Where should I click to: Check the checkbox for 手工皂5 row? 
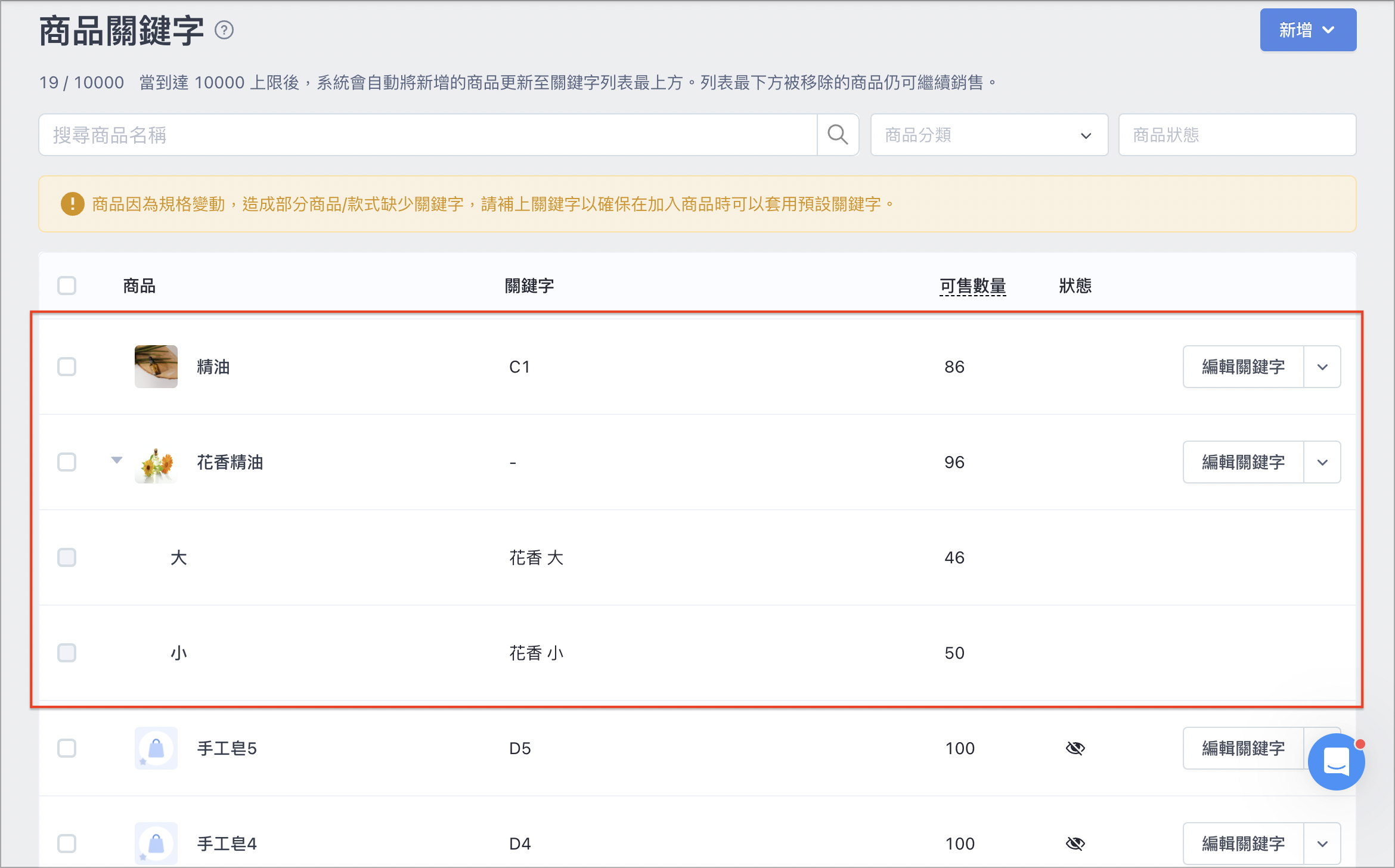point(67,748)
